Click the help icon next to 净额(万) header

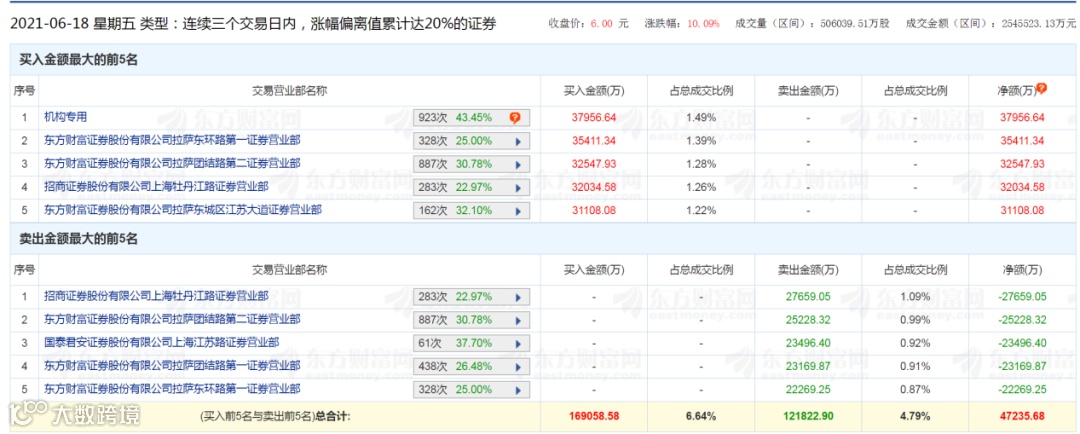[x=1041, y=88]
